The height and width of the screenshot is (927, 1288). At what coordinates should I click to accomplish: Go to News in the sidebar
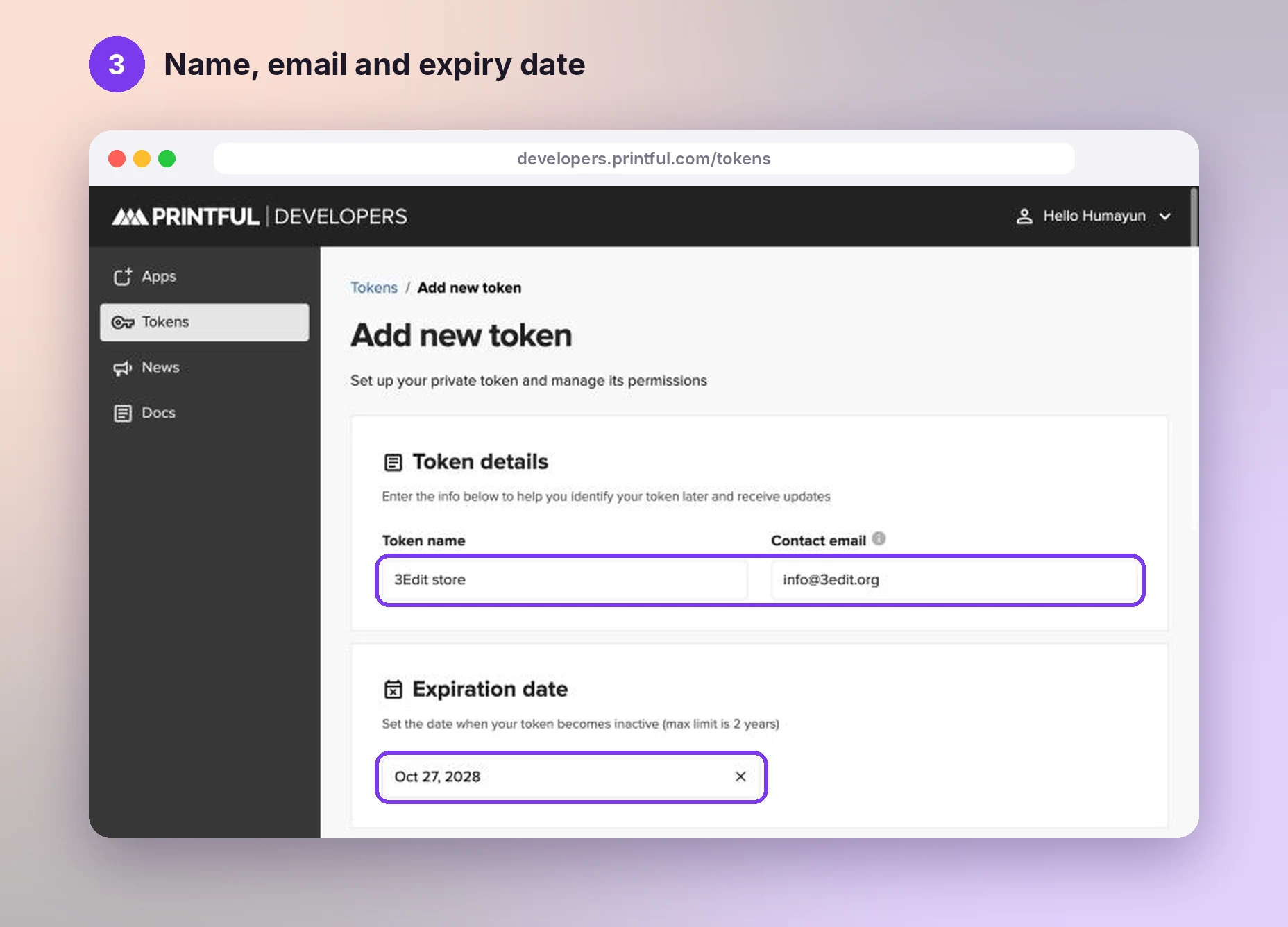pos(204,367)
